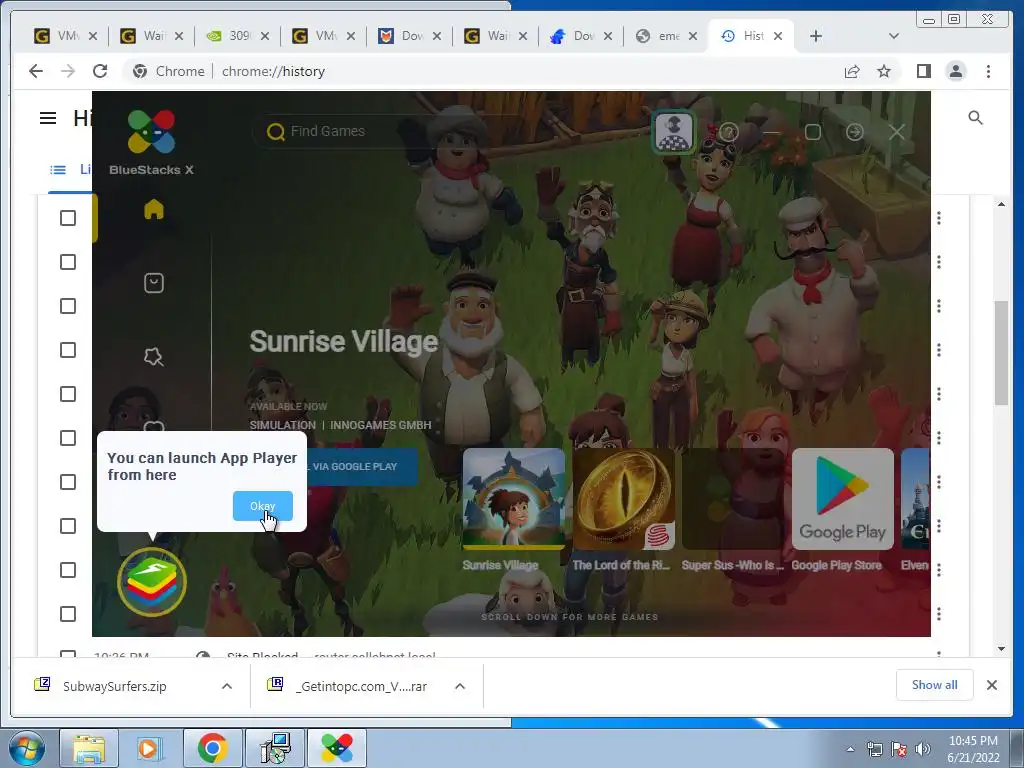The width and height of the screenshot is (1024, 768).
Task: Switch to the first VM tab in Chrome
Action: tap(65, 36)
